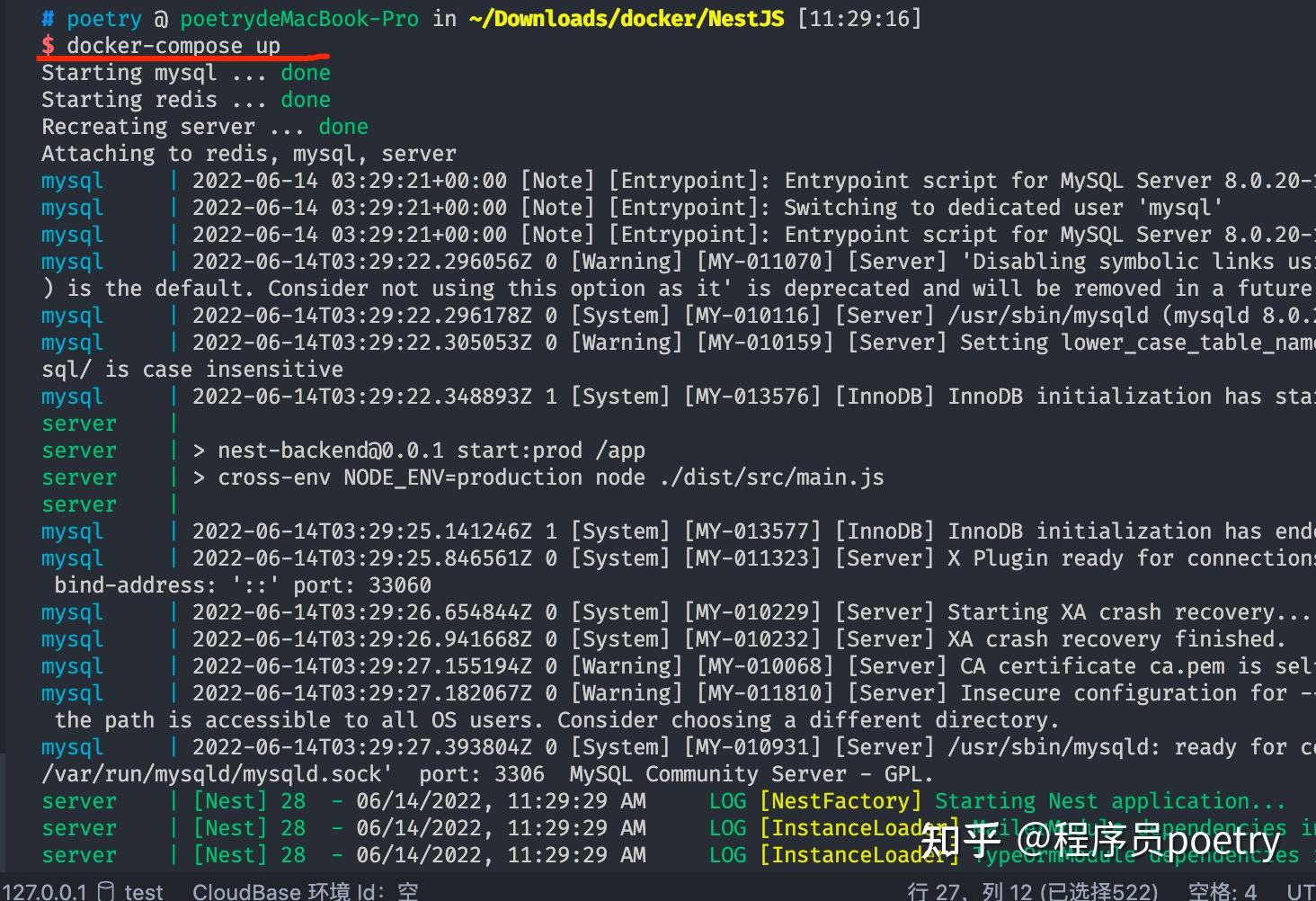Open the 空格: 4 indentation setting
Viewport: 1316px width, 901px height.
pyautogui.click(x=1223, y=891)
